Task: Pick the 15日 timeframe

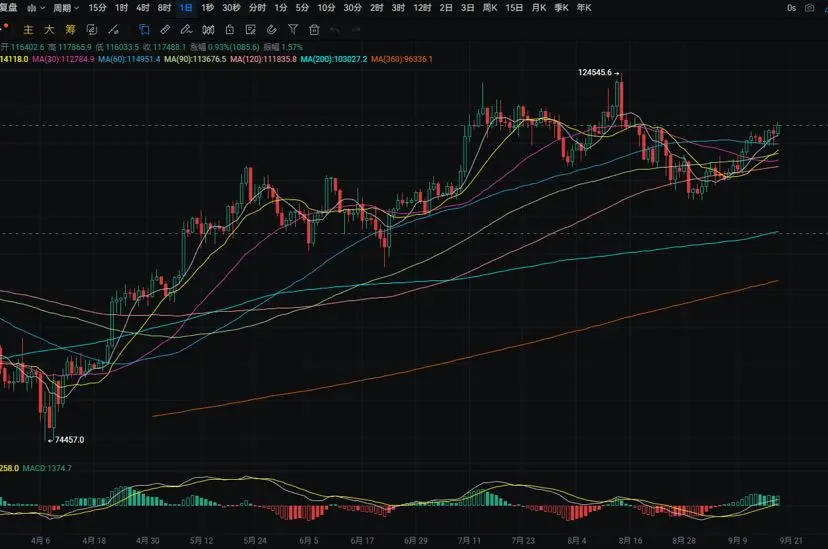Action: 514,8
